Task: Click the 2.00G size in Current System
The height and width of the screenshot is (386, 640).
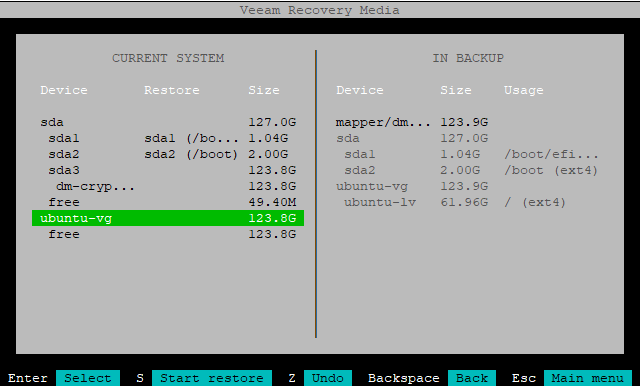Action: (268, 154)
